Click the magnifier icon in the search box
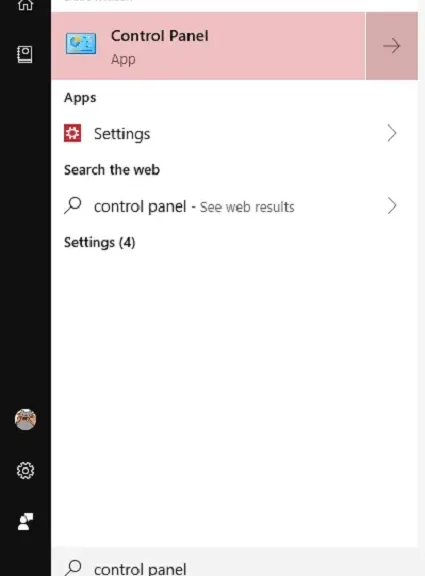This screenshot has width=425, height=576. (x=73, y=568)
